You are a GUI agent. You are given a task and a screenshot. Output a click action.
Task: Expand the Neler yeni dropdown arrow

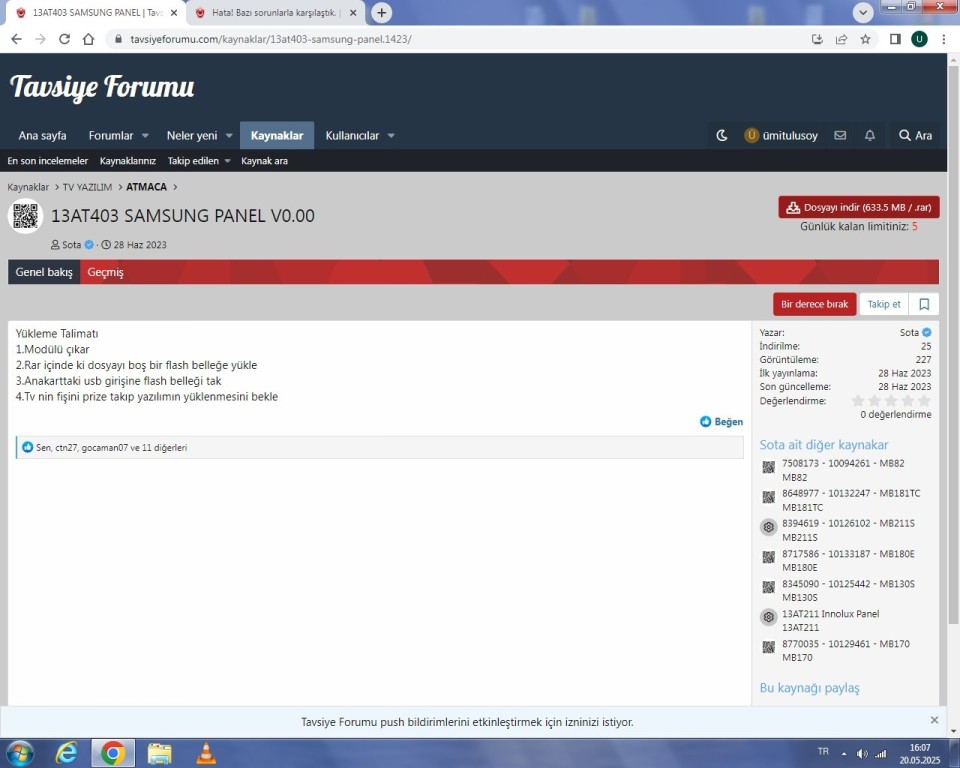(229, 135)
